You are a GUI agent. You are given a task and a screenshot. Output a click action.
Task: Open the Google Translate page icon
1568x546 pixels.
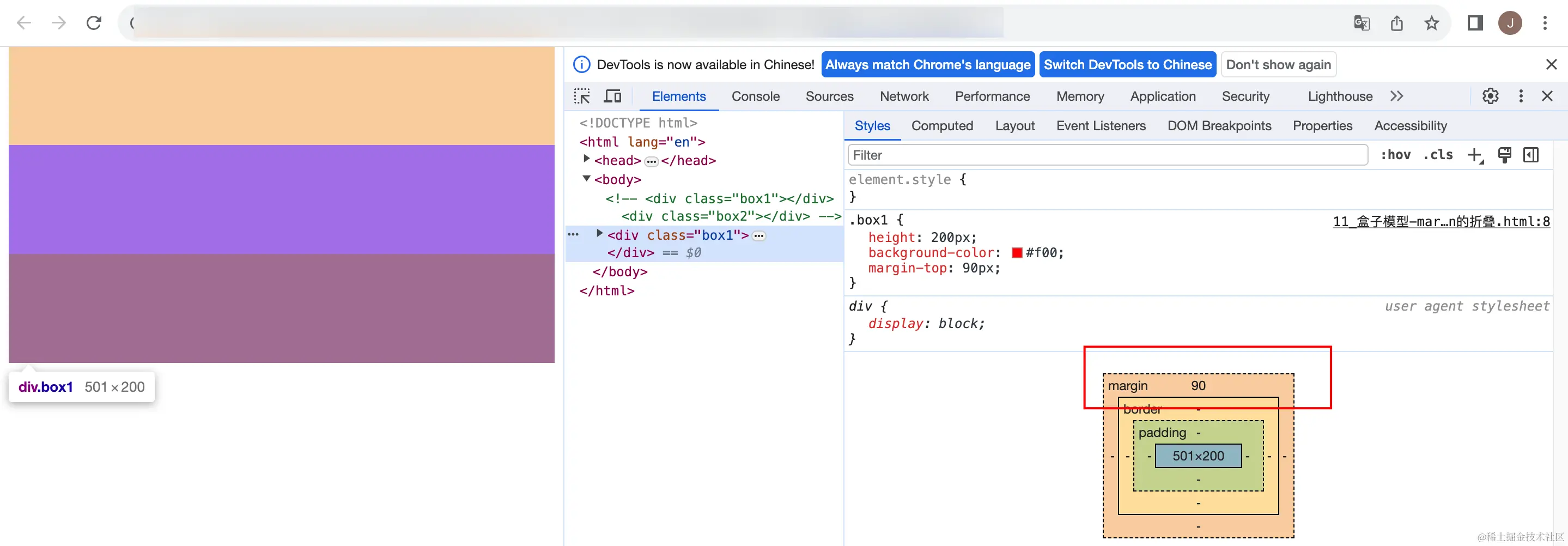[1361, 23]
